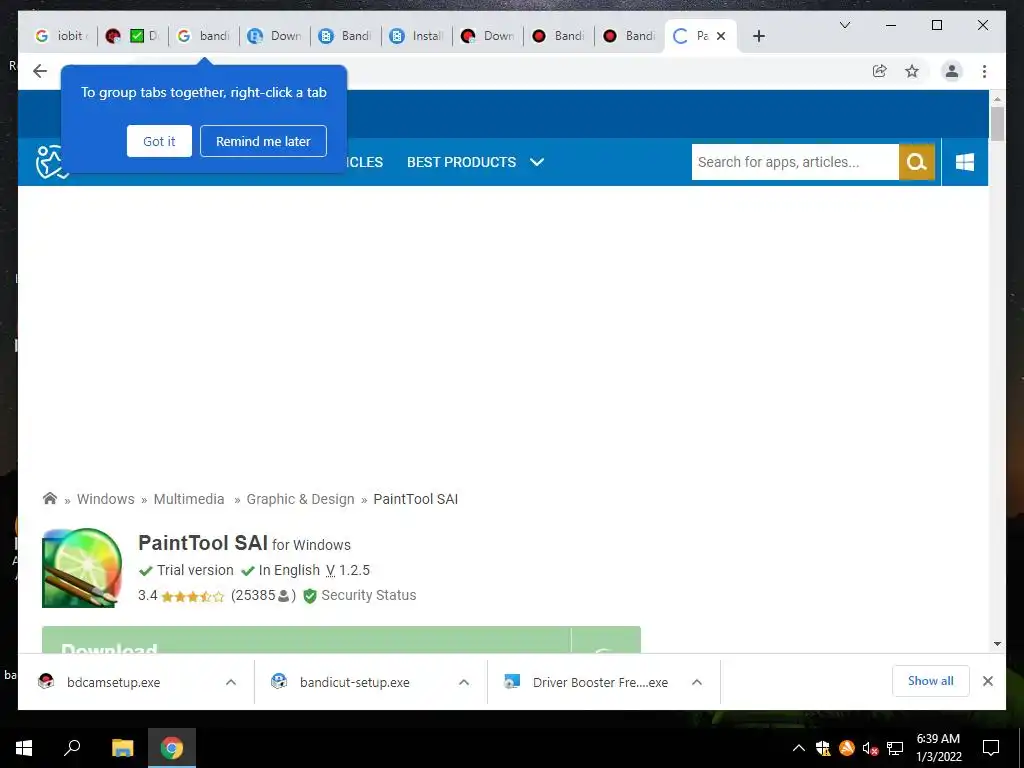Switch to the Install tab
This screenshot has height=768, width=1024.
(417, 36)
